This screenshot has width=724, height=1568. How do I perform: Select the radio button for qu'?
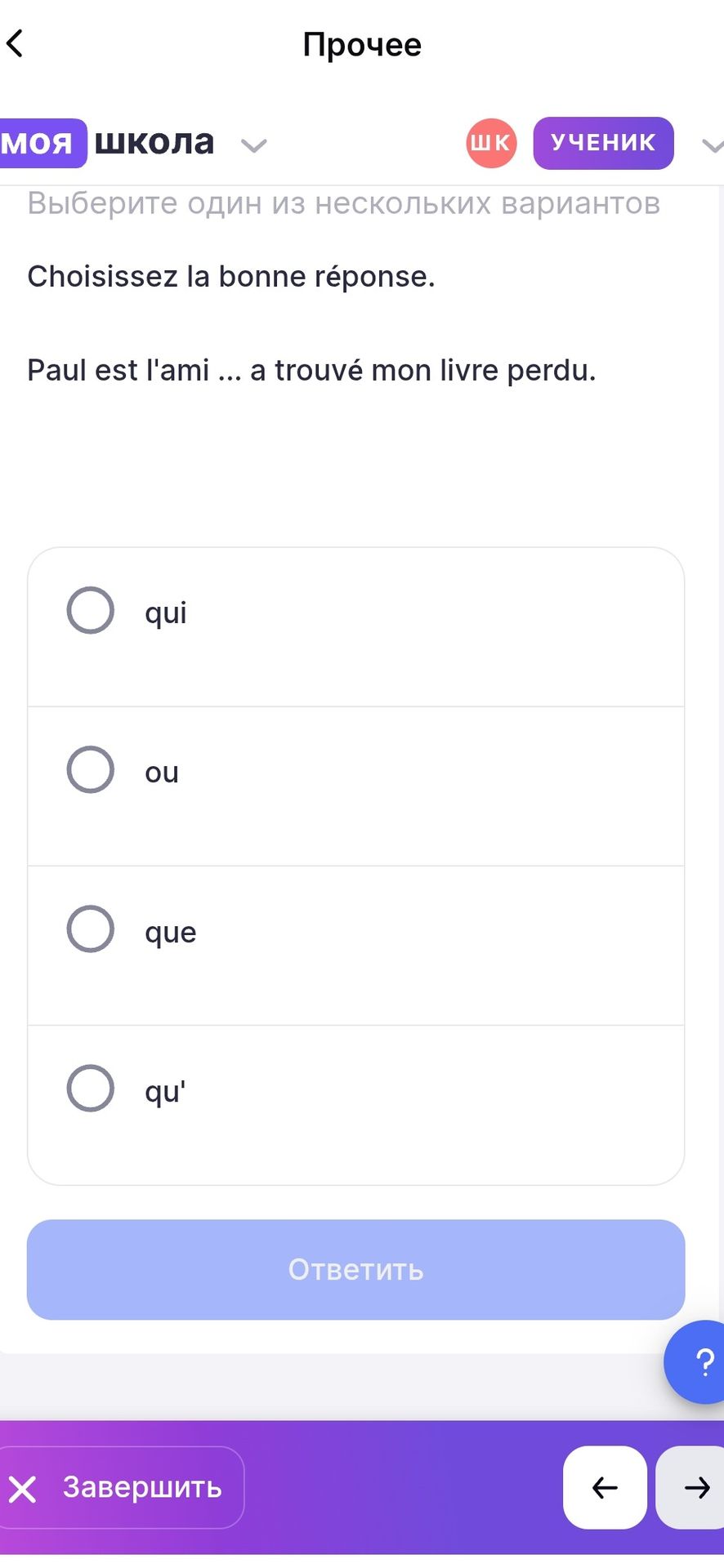pos(90,1088)
